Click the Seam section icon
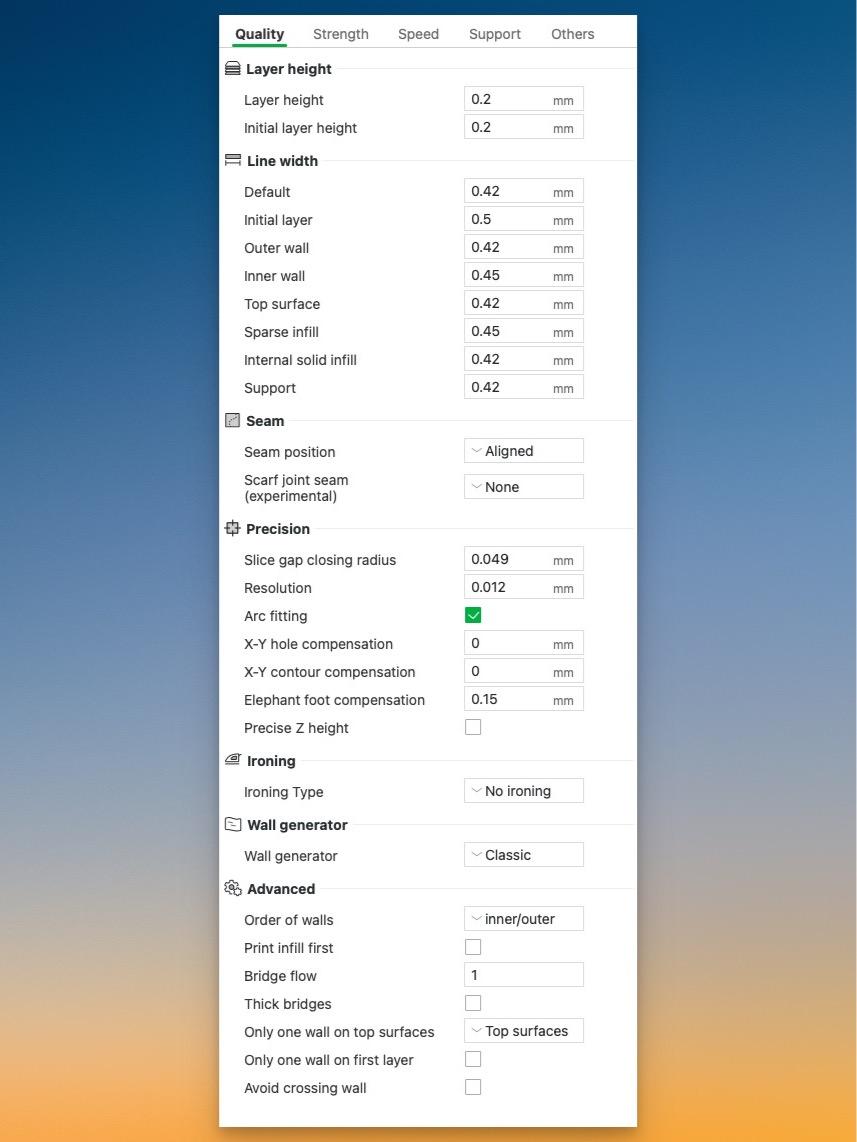Image resolution: width=857 pixels, height=1142 pixels. click(x=232, y=420)
